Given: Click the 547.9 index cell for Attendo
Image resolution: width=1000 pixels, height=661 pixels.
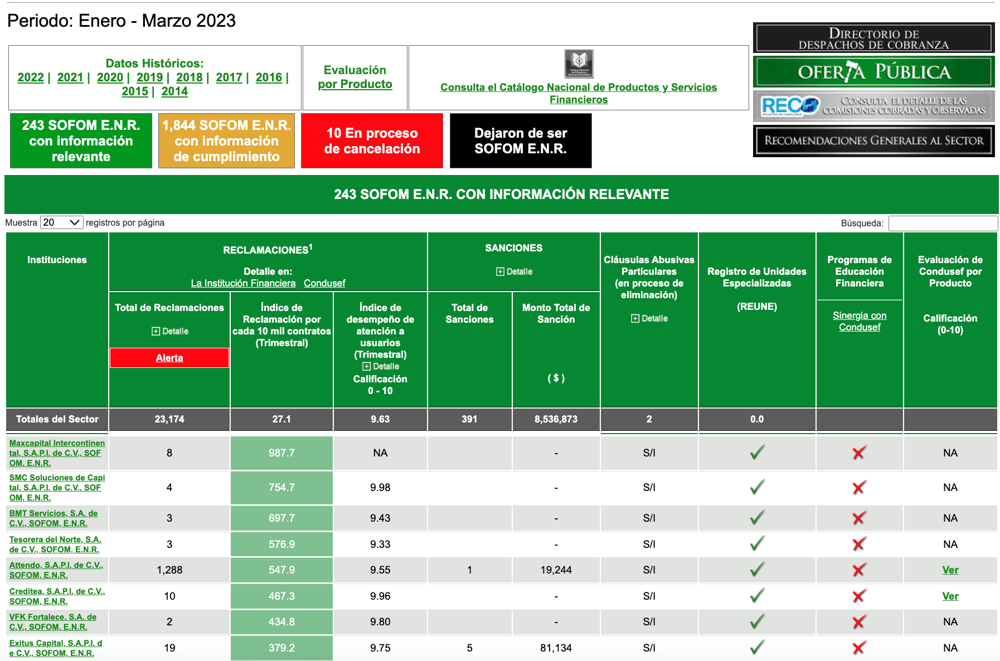Looking at the screenshot, I should 281,570.
